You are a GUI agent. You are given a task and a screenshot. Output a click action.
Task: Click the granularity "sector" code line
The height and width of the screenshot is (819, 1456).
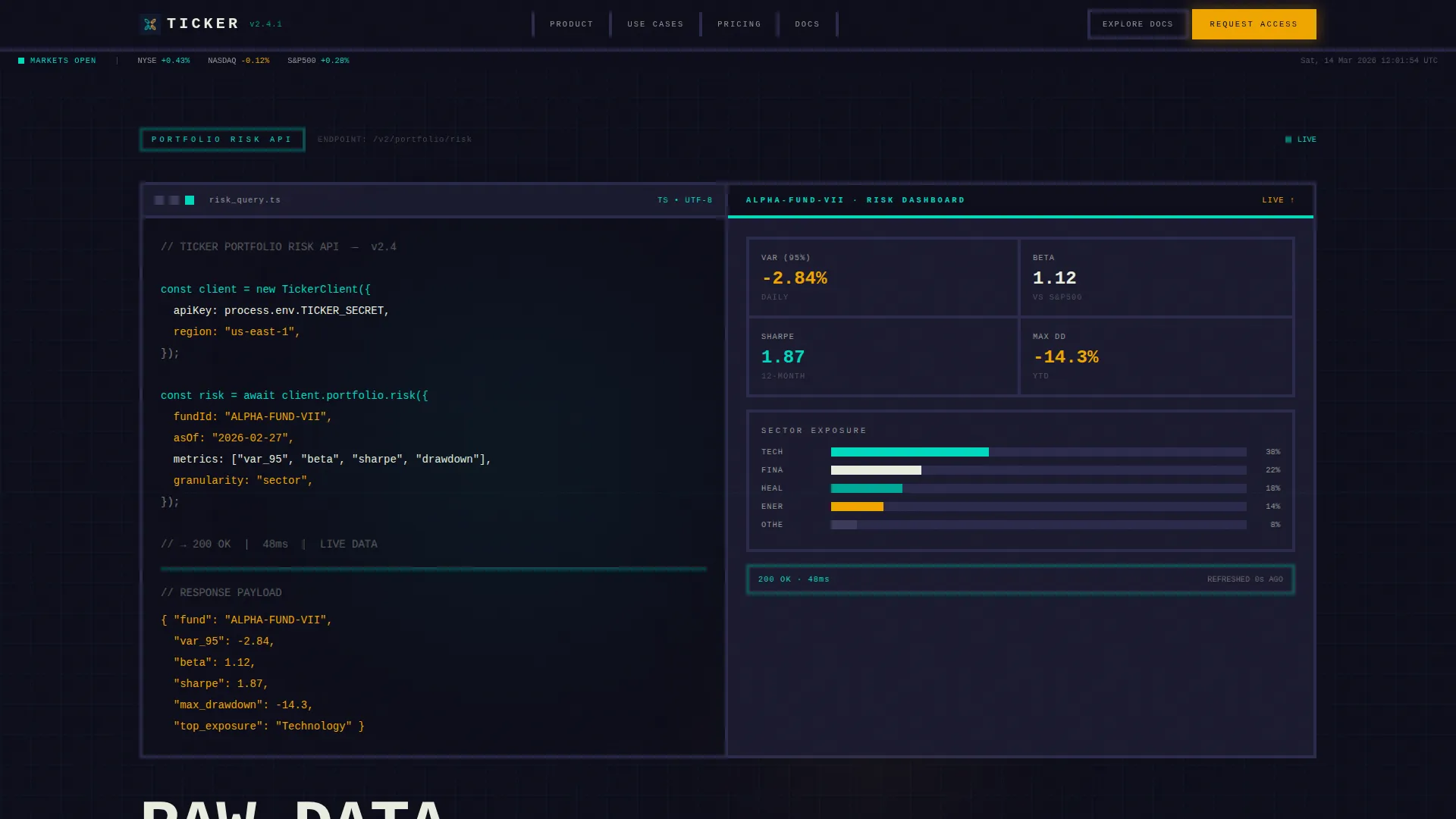click(243, 481)
